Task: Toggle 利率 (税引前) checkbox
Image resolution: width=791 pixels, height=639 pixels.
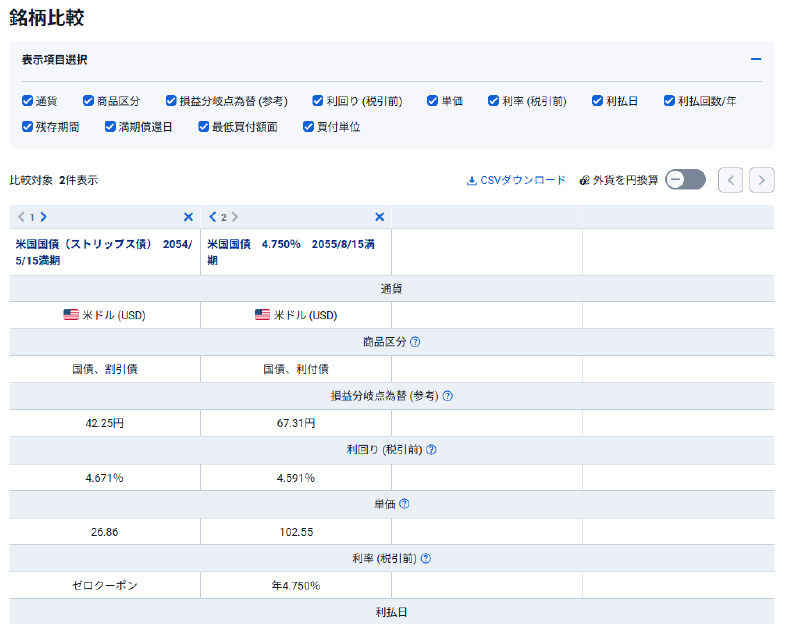Action: coord(493,101)
